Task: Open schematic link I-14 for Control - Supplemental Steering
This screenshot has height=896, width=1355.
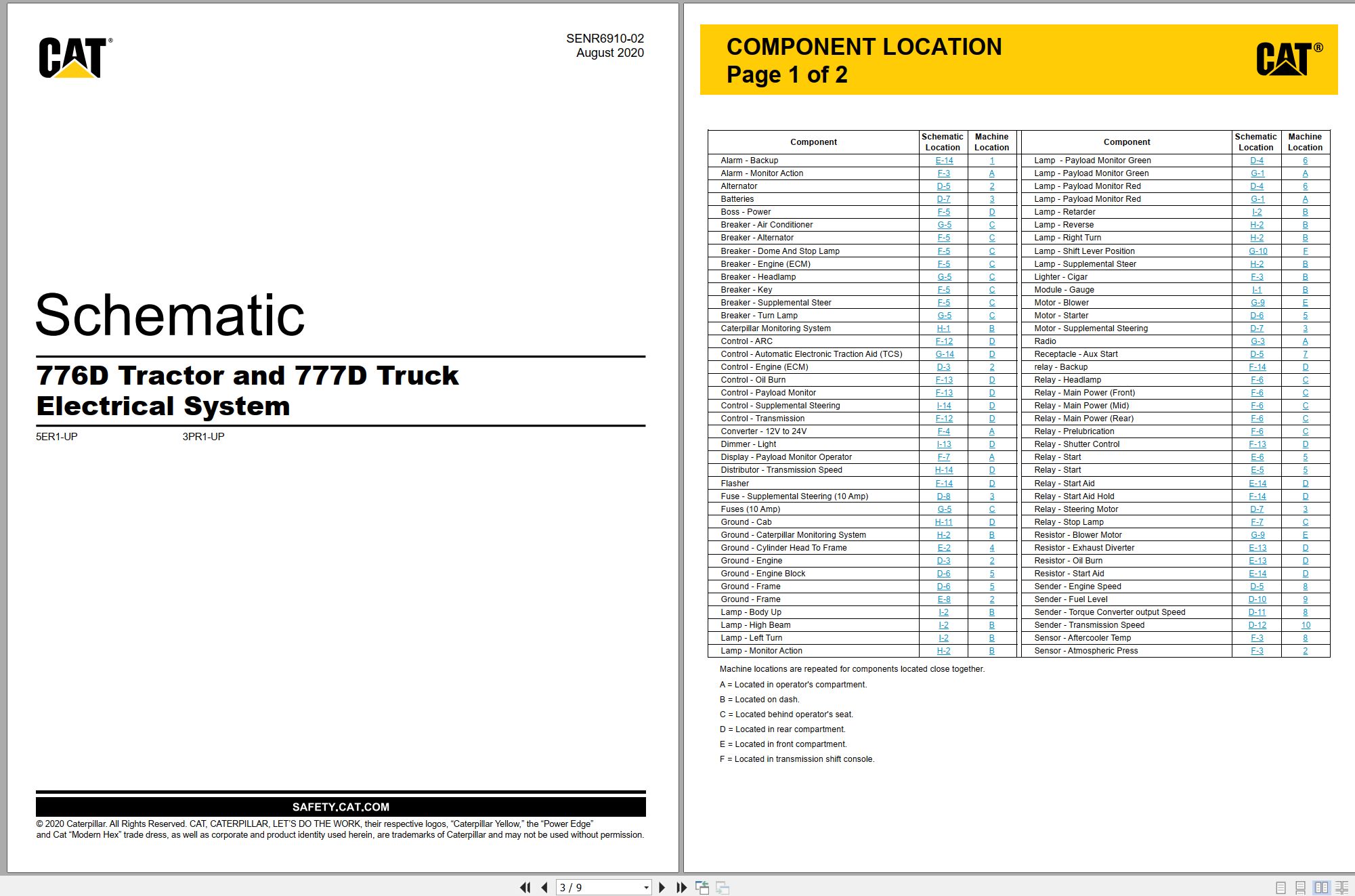Action: pos(944,406)
